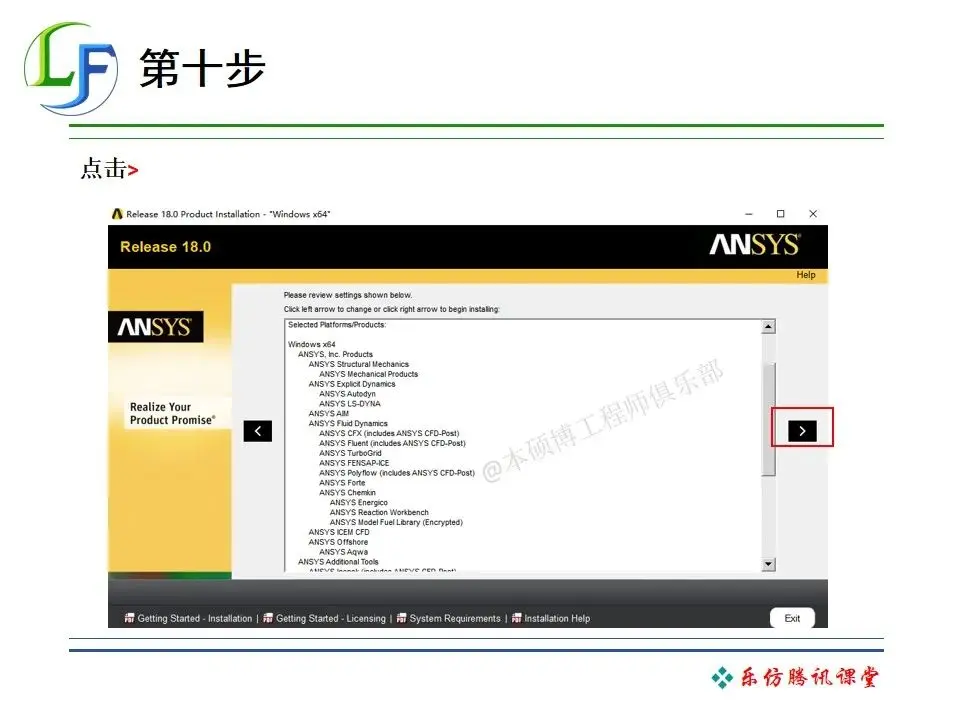Select 'ANSYS Structural Mechanics' row
This screenshot has width=960, height=720.
(359, 364)
